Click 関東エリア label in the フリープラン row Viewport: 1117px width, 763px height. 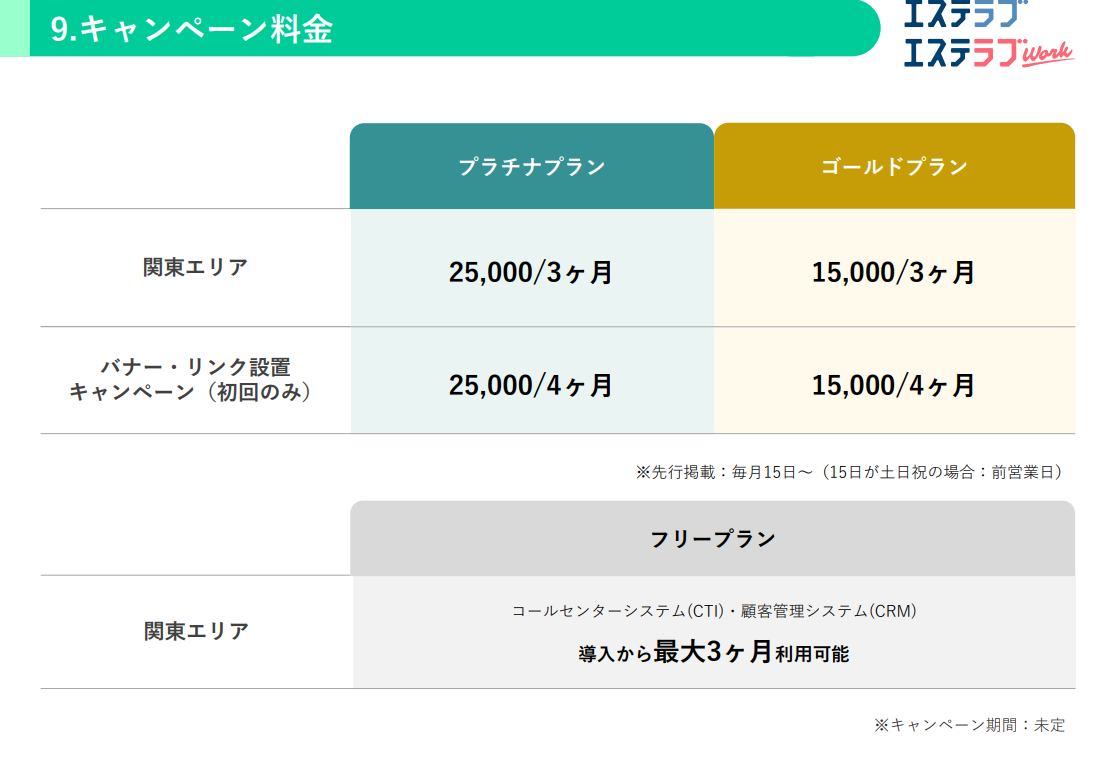(195, 632)
